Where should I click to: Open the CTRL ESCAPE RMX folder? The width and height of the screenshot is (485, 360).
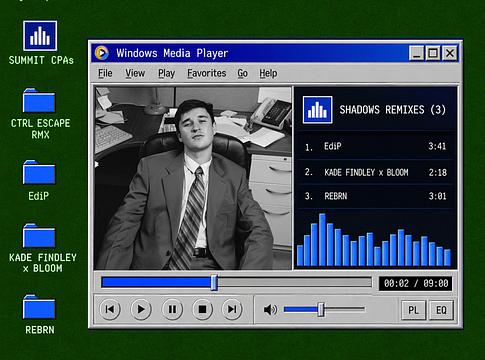(x=39, y=100)
